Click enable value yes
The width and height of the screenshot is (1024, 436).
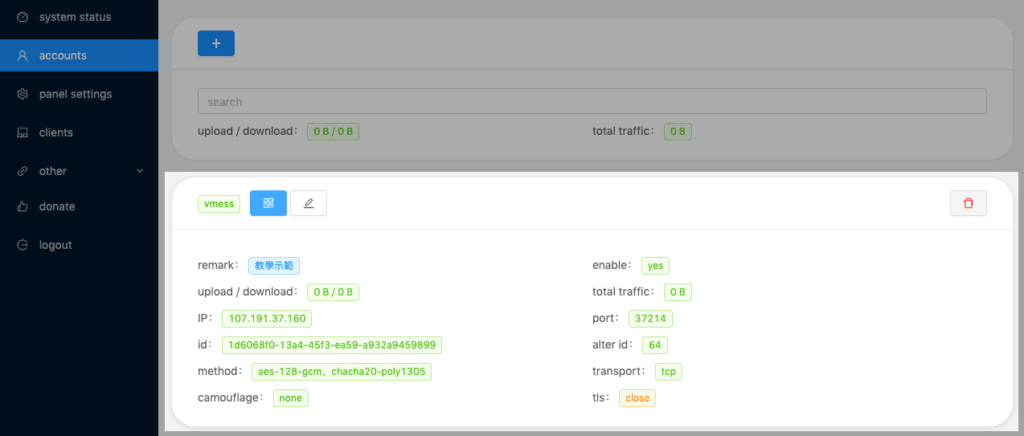point(655,266)
